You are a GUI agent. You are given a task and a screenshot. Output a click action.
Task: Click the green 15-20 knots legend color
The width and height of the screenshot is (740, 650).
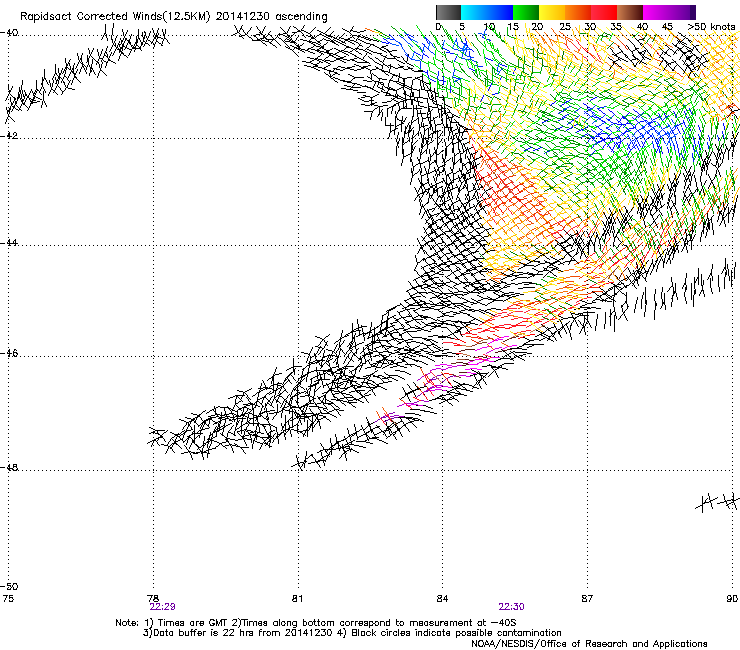(x=526, y=12)
